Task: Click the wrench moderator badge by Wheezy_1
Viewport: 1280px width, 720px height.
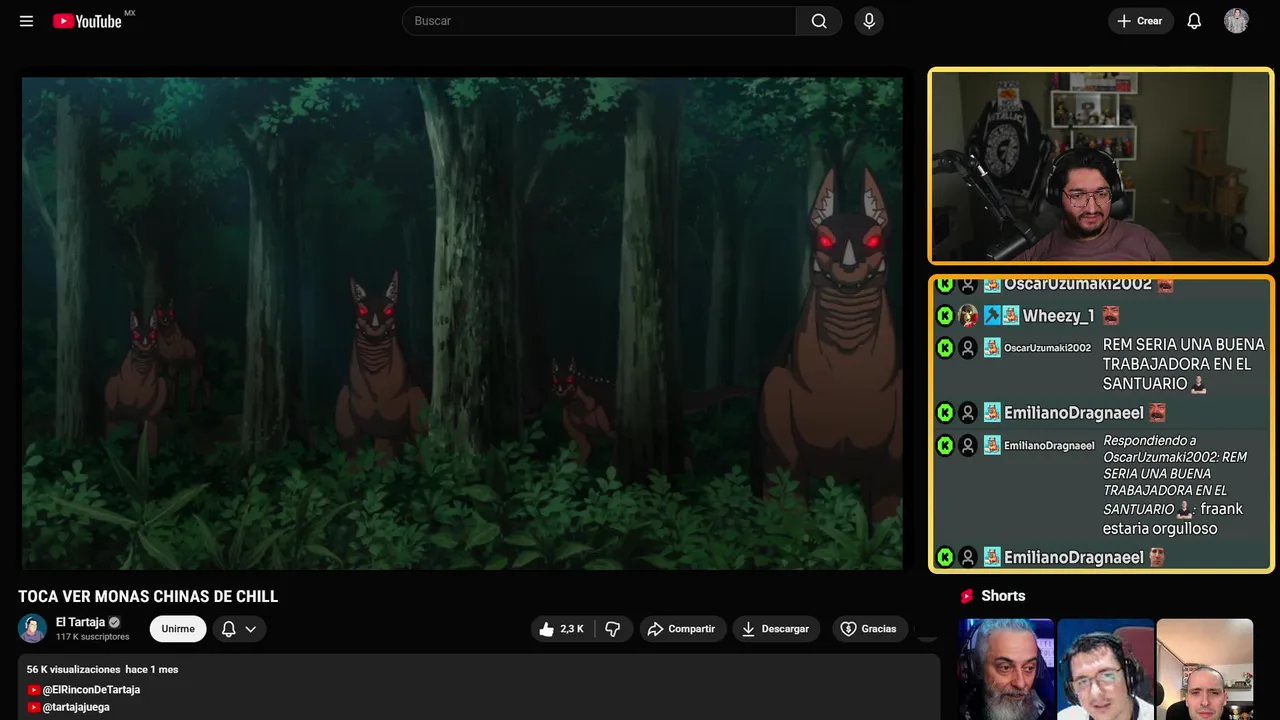Action: tap(992, 316)
